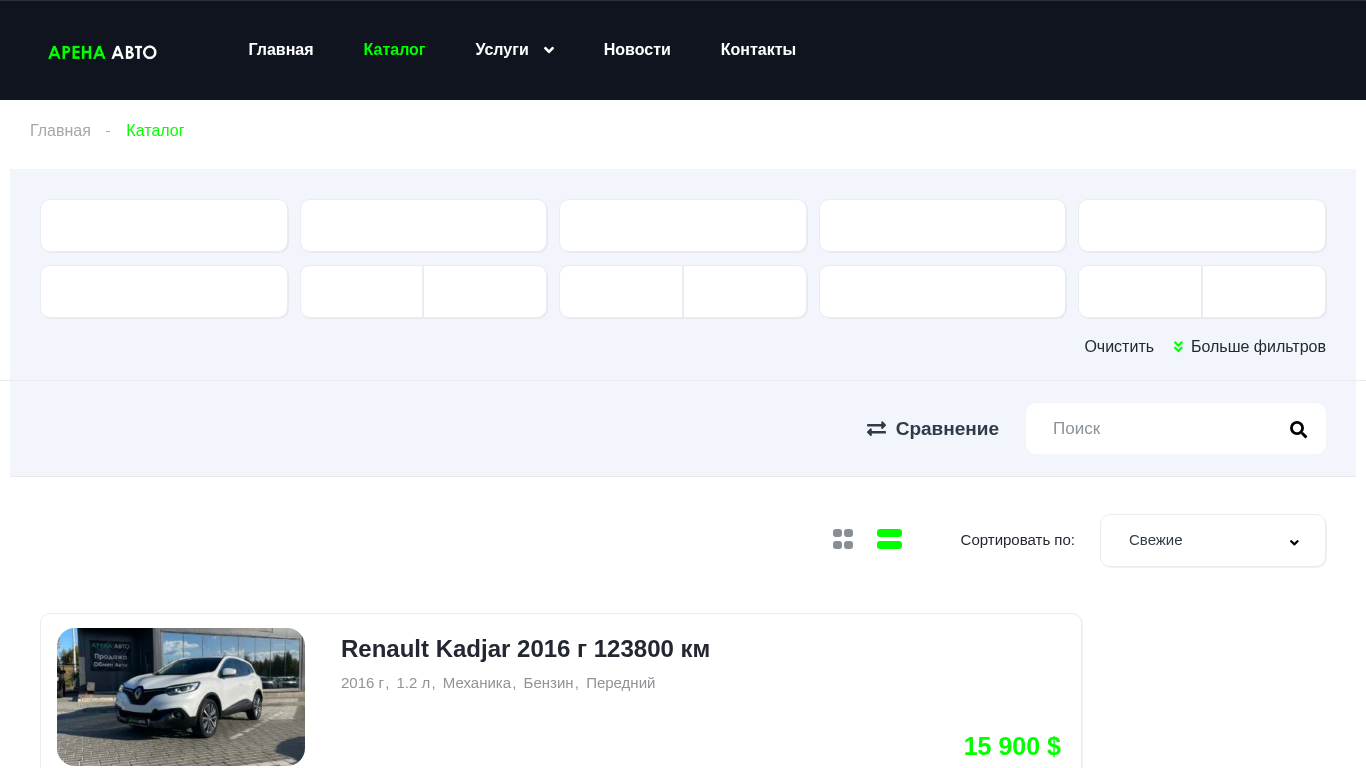Open Новости page

click(x=637, y=50)
